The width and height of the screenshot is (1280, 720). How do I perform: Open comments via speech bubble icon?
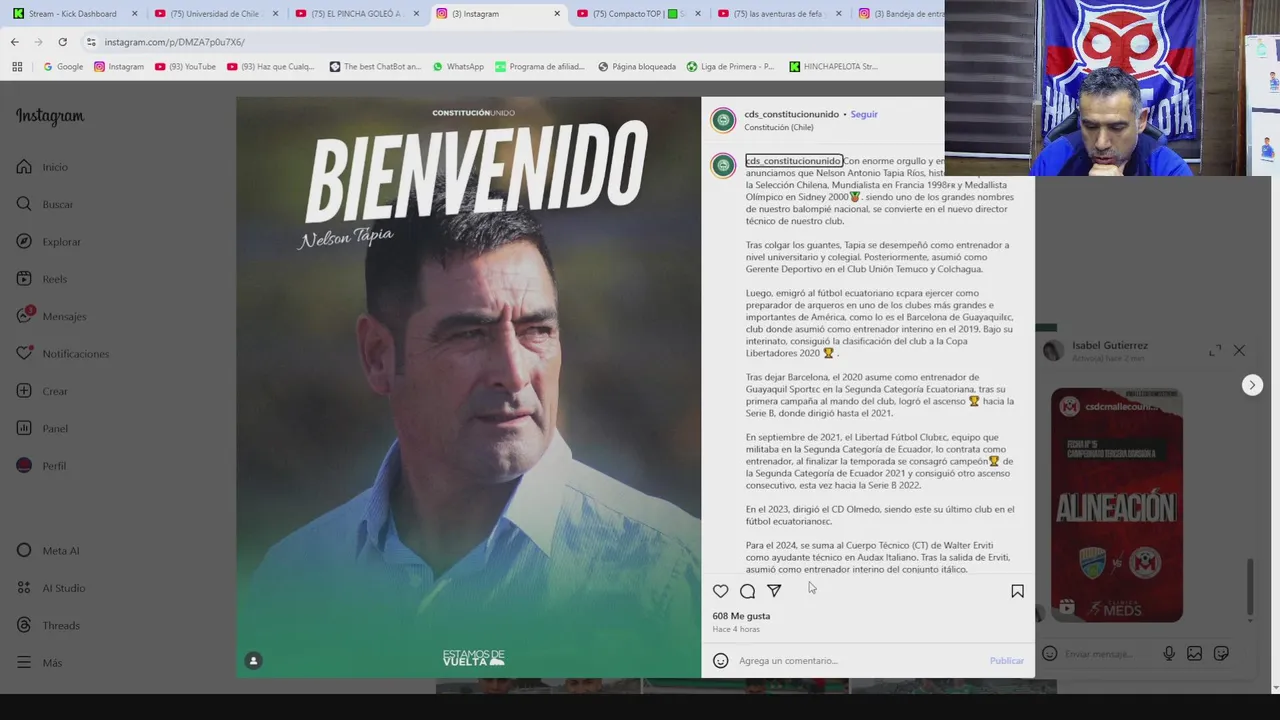[747, 591]
